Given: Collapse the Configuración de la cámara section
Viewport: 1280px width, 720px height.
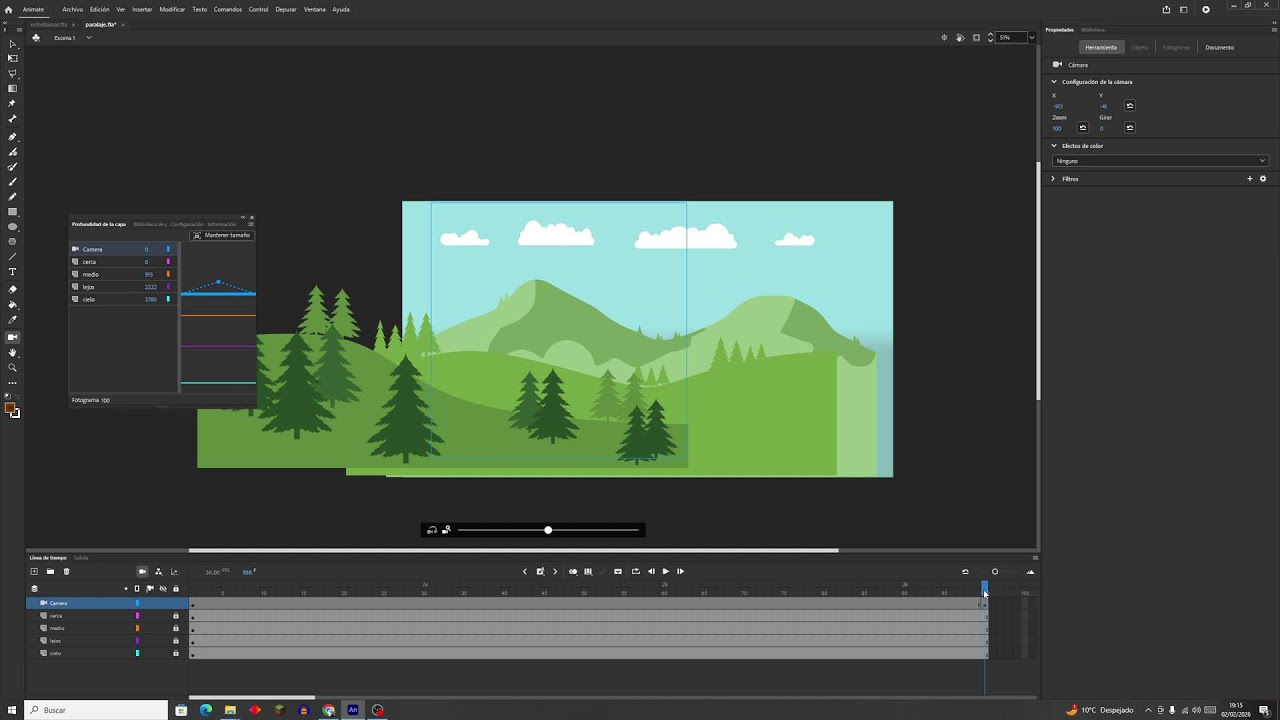Looking at the screenshot, I should [1053, 82].
